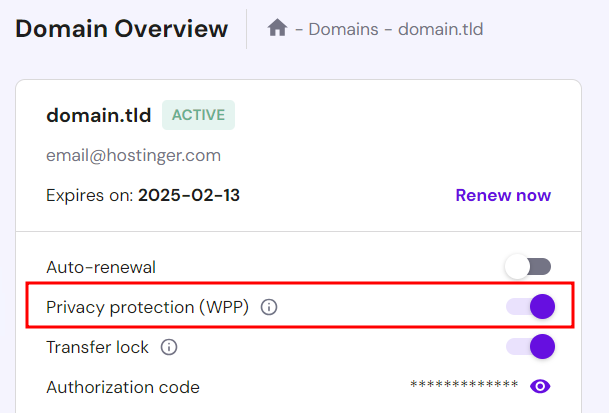Click the email@hostinger.com address

tap(133, 155)
